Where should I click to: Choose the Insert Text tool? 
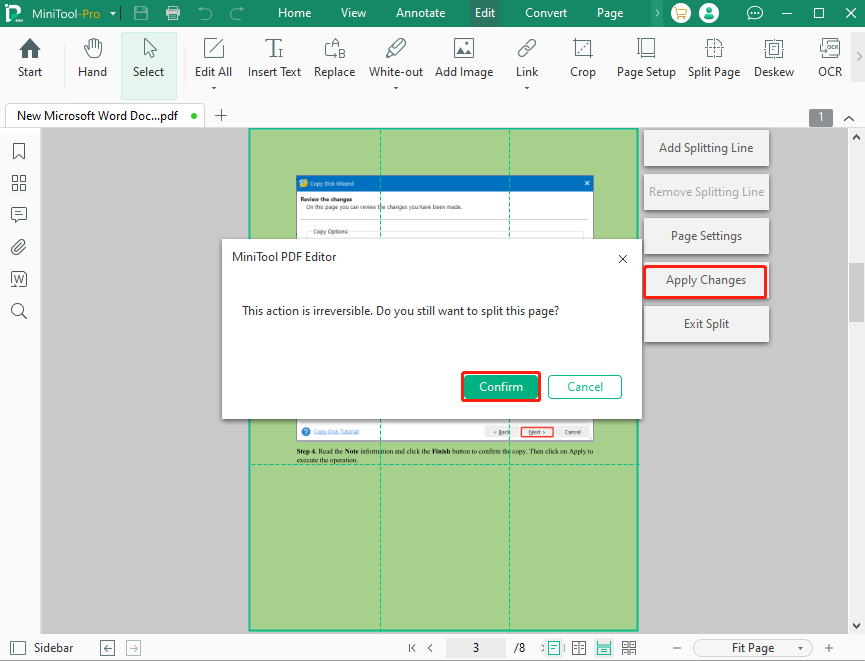pos(274,58)
